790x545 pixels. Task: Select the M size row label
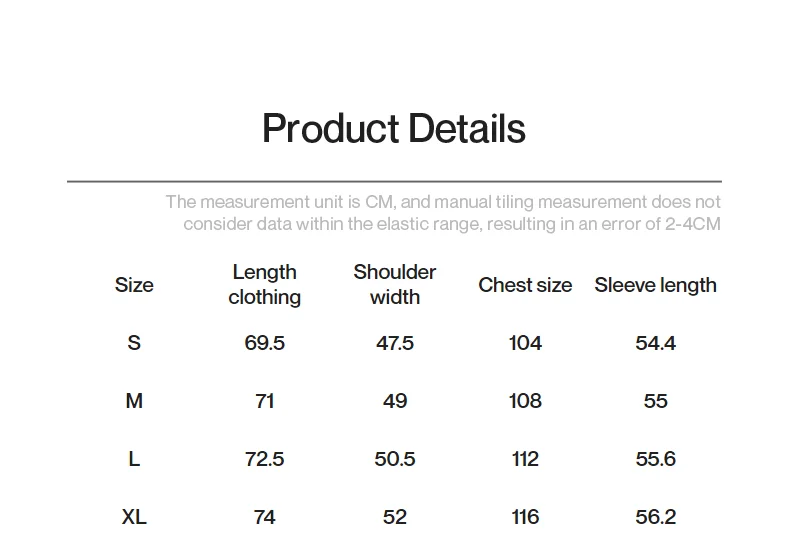tap(134, 401)
